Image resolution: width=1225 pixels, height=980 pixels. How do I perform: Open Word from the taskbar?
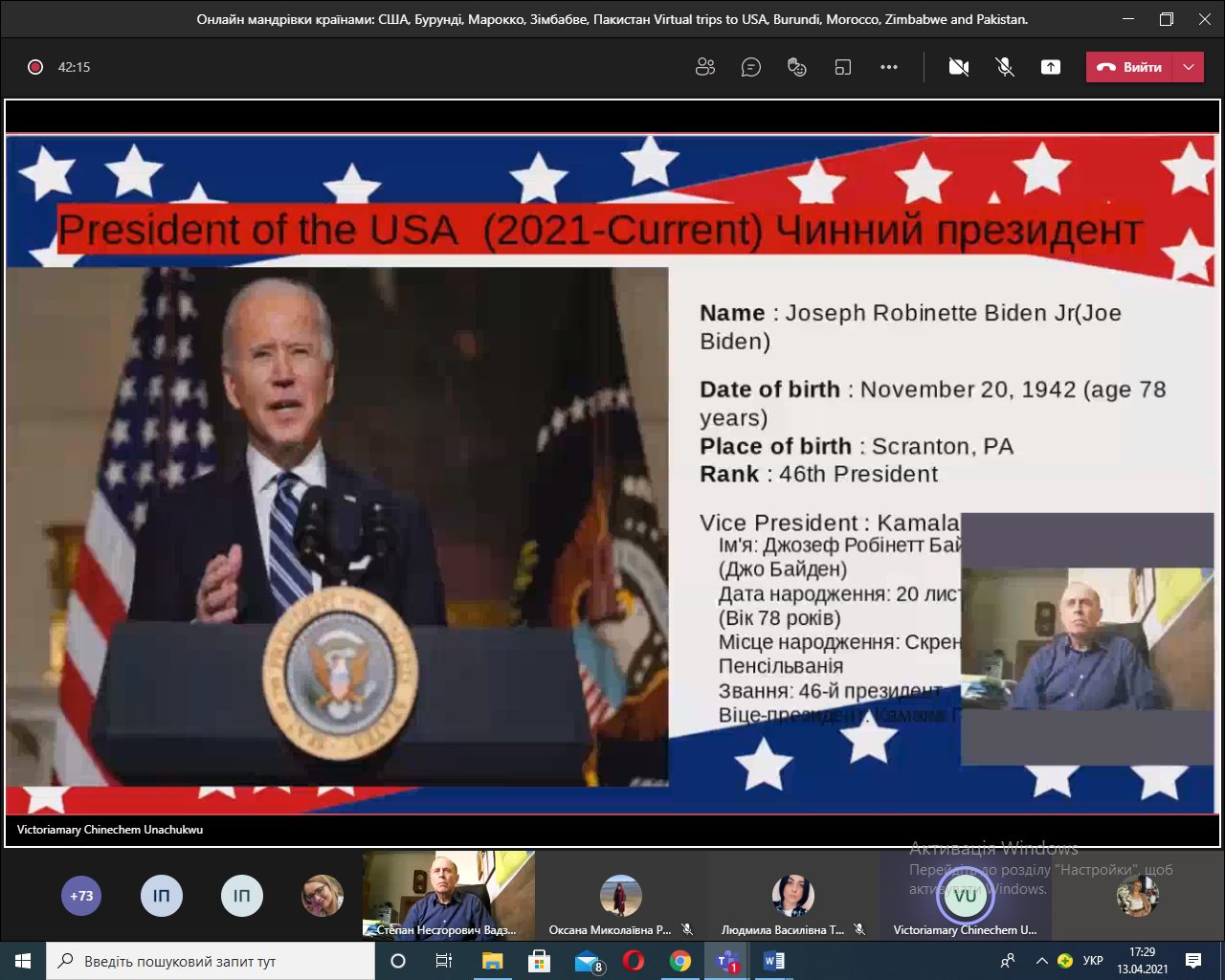coord(773,961)
